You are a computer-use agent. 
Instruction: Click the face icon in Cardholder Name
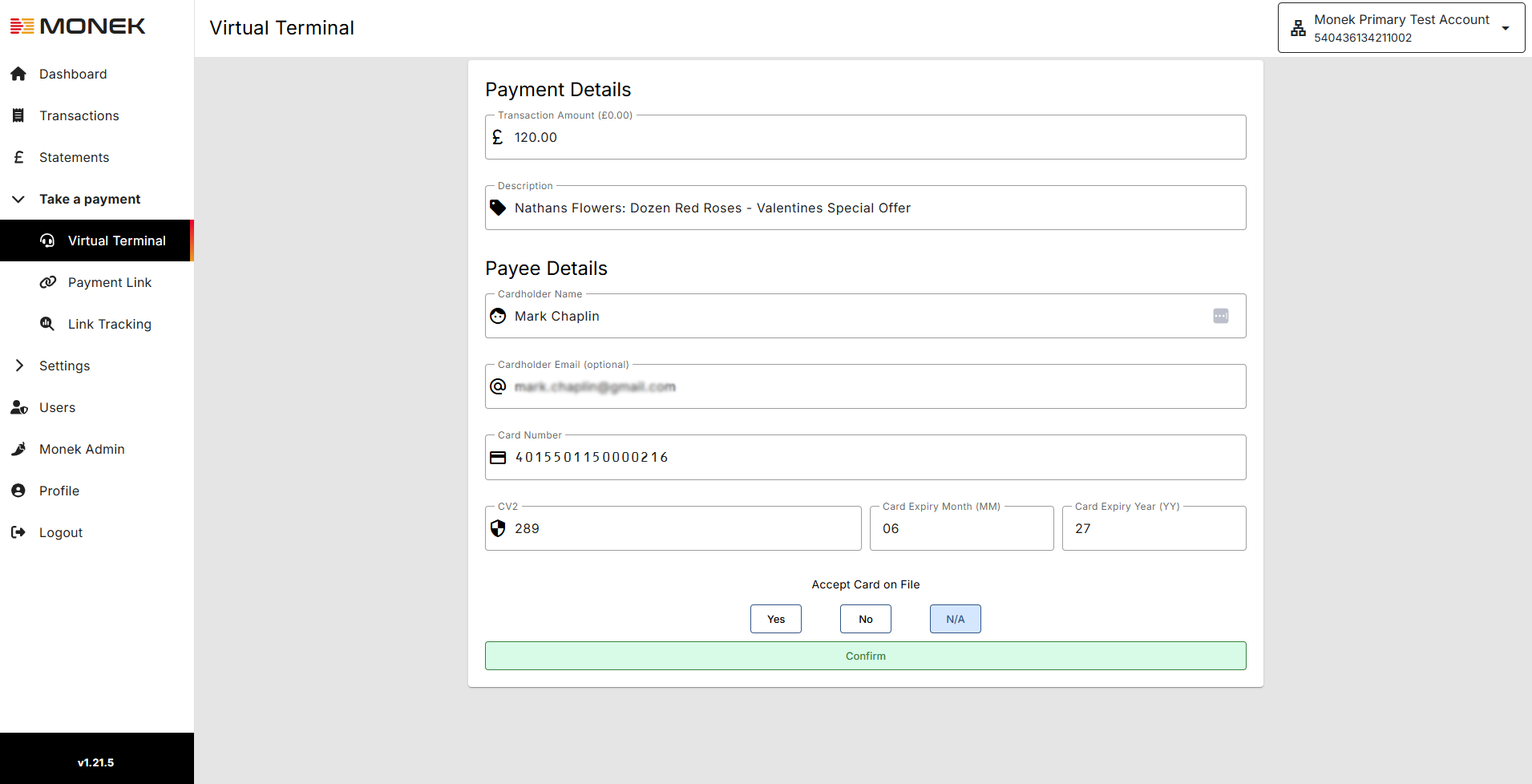[498, 316]
